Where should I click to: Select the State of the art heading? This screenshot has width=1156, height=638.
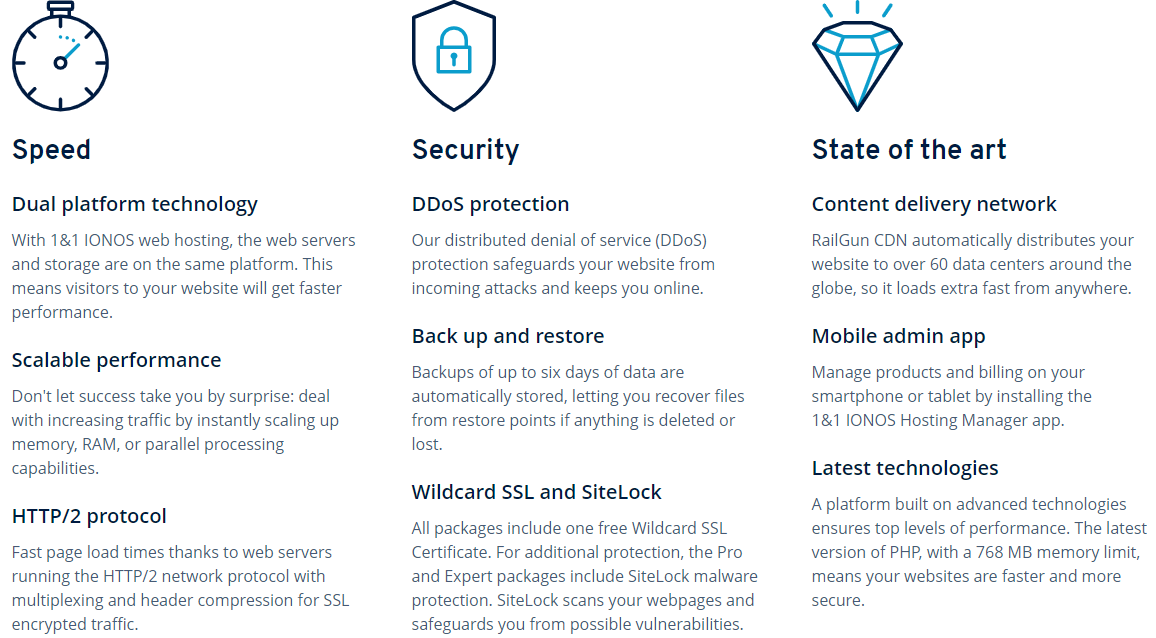(x=908, y=150)
